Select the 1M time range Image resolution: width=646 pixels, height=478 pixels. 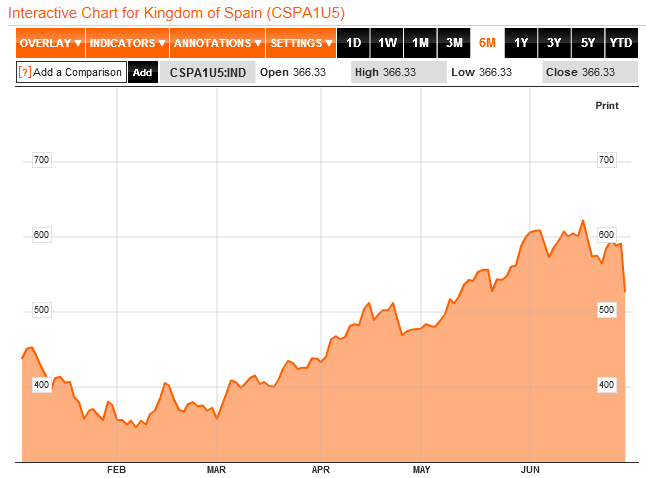420,43
